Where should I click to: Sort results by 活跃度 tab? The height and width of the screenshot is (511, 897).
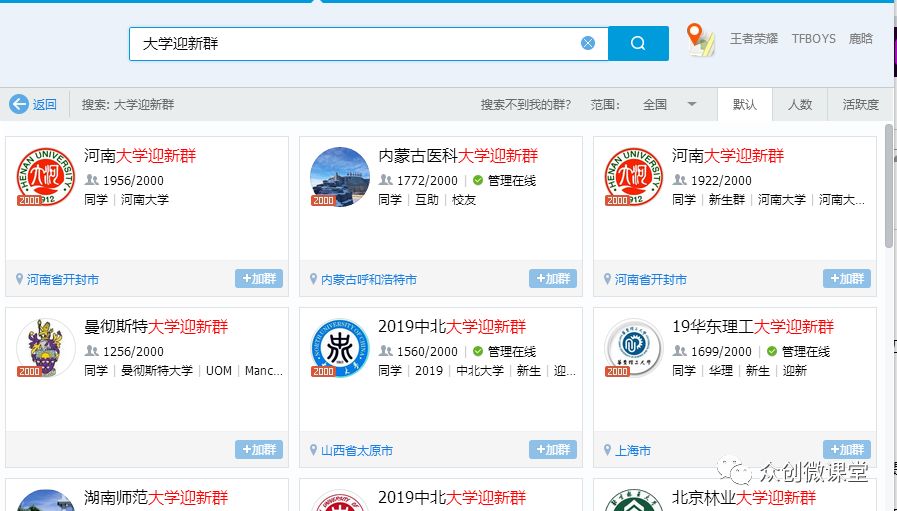(x=860, y=104)
